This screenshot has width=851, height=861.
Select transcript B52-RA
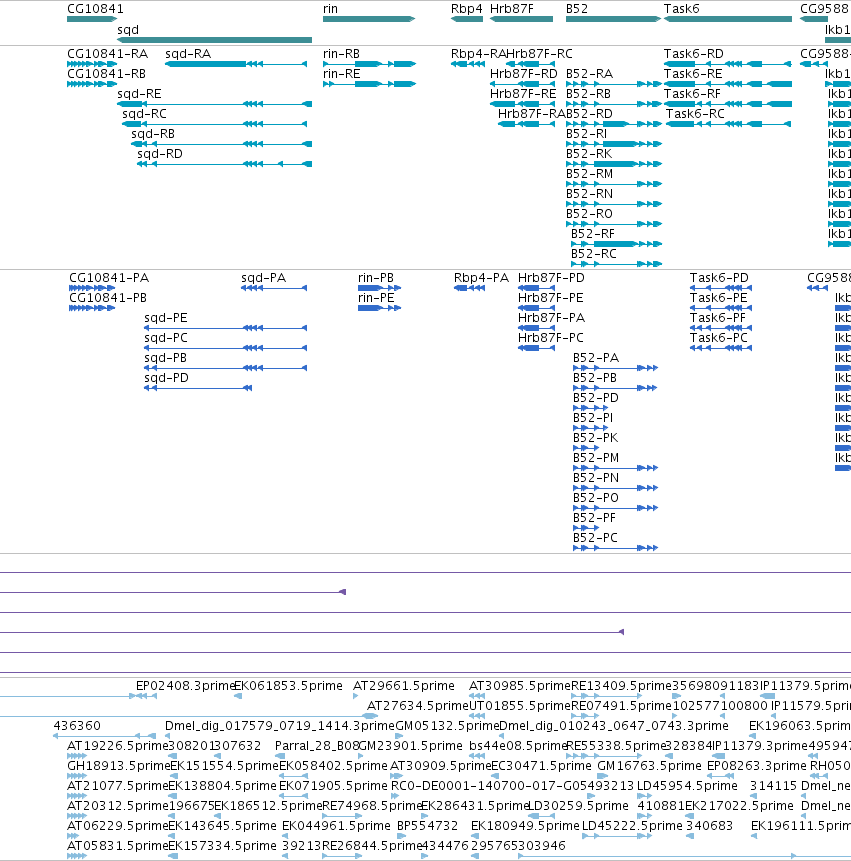point(614,84)
